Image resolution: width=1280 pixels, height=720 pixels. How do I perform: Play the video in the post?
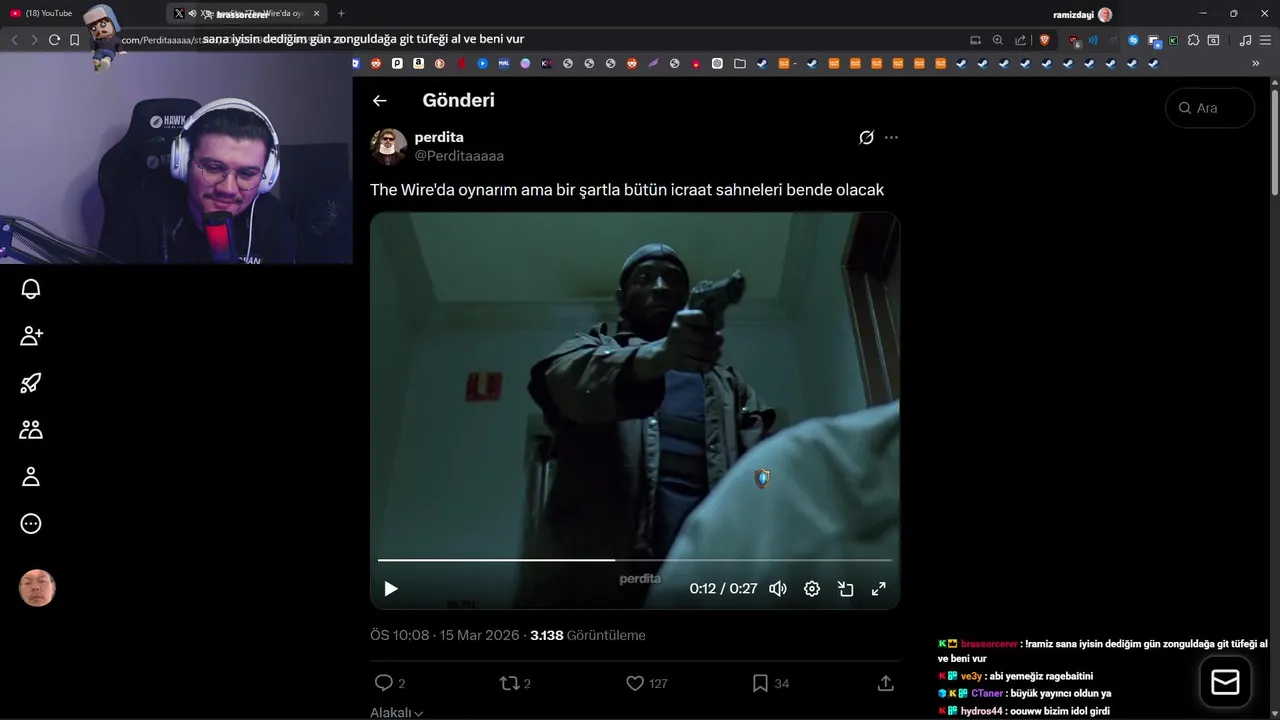pyautogui.click(x=391, y=589)
